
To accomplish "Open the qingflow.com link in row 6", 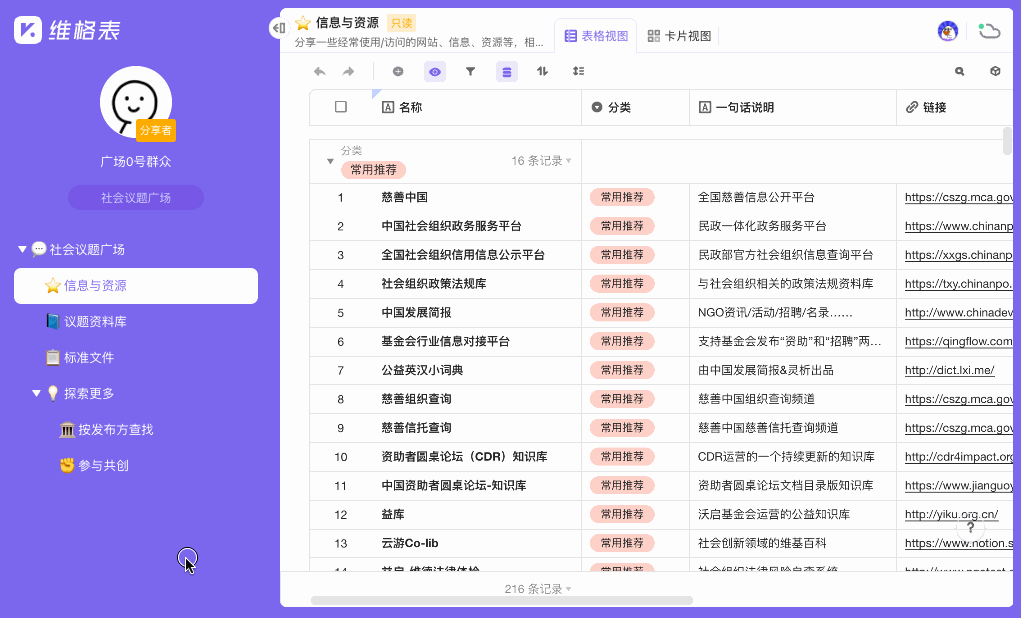I will click(x=958, y=342).
